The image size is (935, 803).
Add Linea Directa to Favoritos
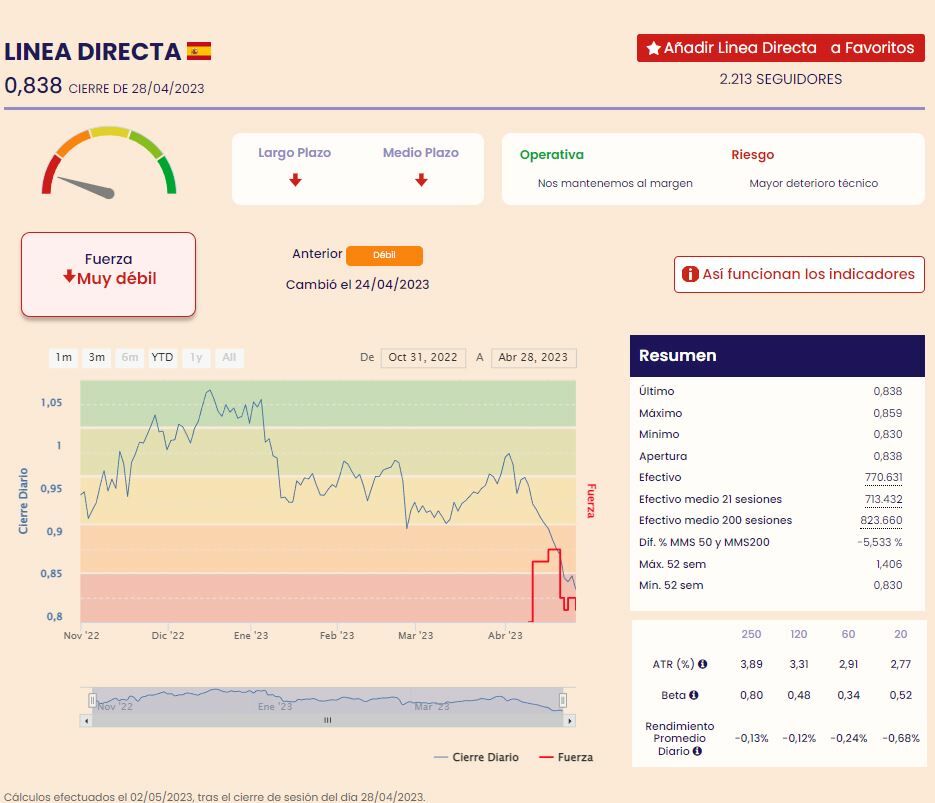[781, 48]
